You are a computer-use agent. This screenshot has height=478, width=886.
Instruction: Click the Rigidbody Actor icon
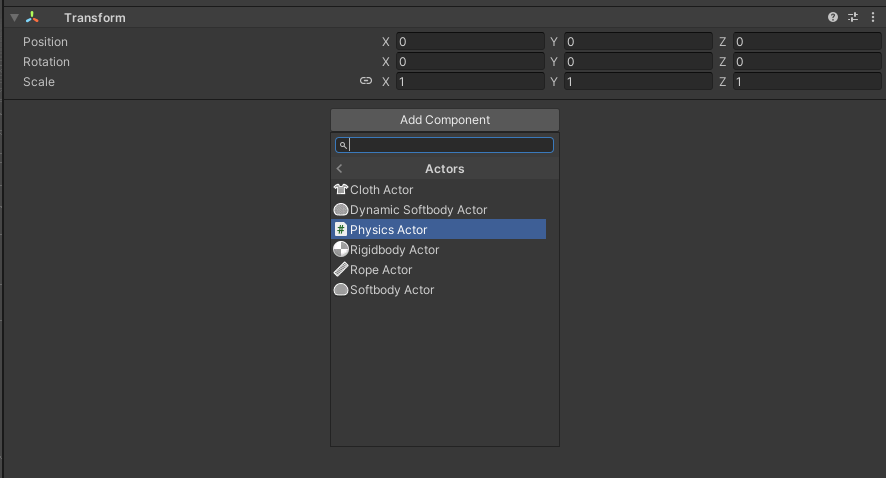tap(341, 250)
